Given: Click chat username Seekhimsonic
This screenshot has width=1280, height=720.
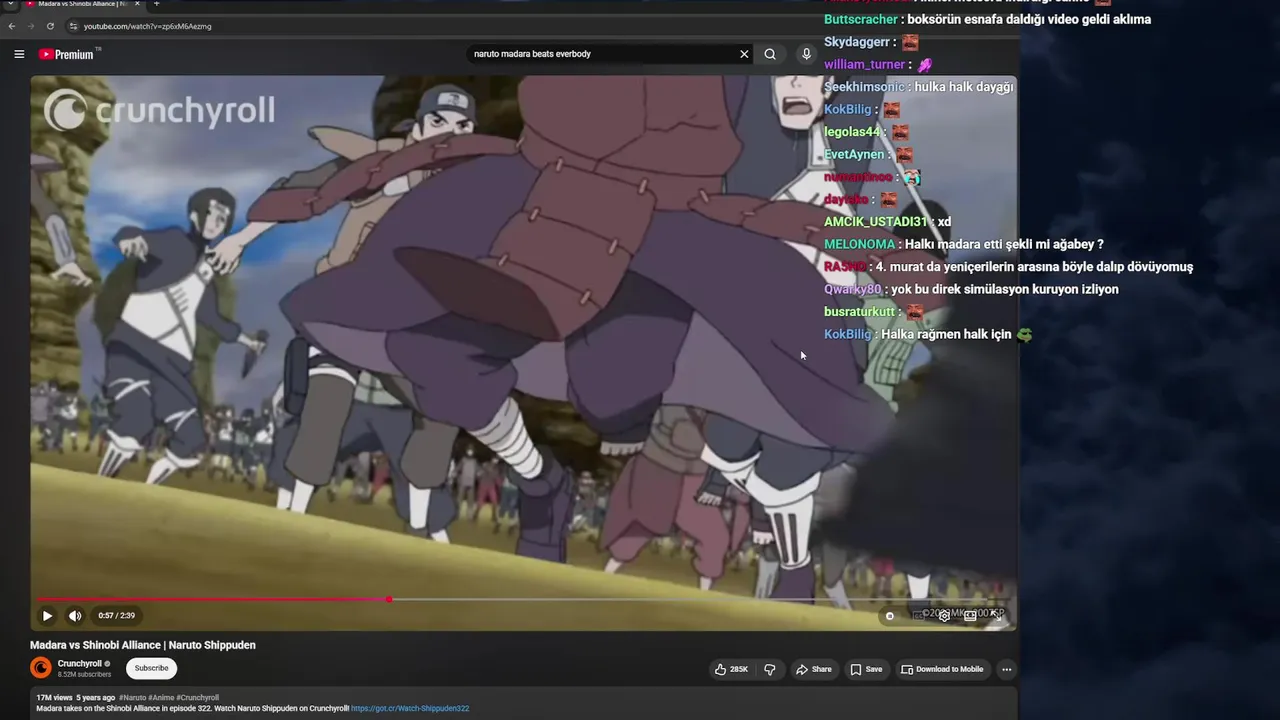Looking at the screenshot, I should pos(864,87).
